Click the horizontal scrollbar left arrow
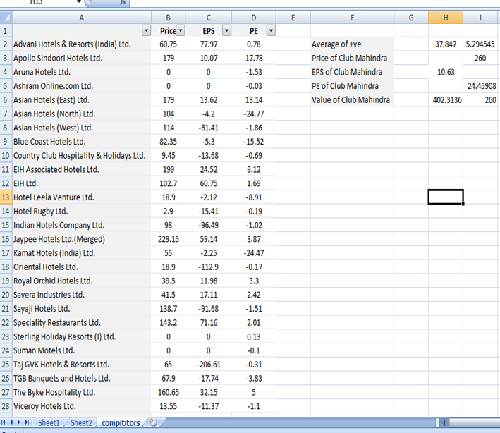500x433 pixels. point(444,423)
